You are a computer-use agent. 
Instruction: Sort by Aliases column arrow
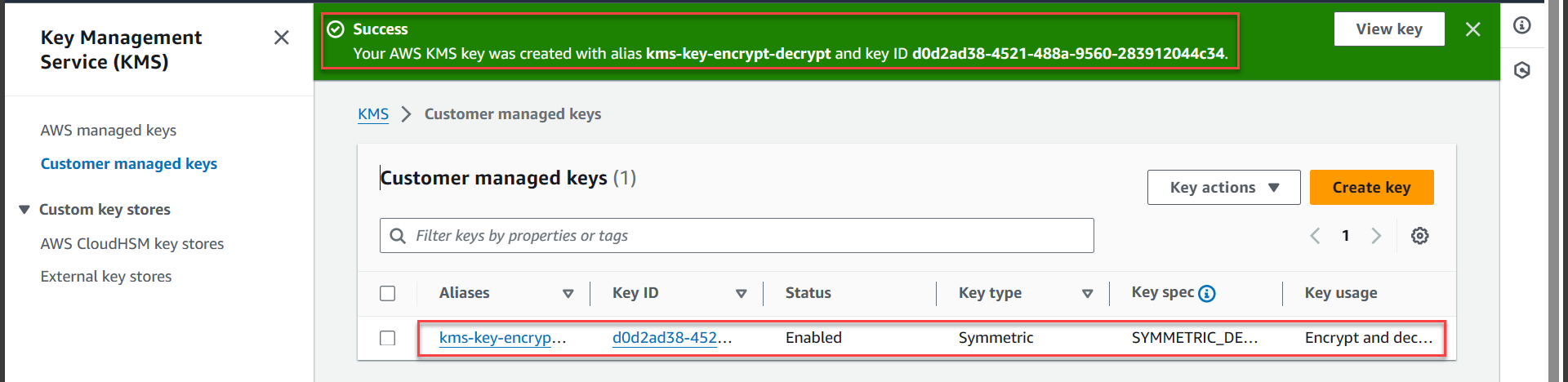point(568,294)
